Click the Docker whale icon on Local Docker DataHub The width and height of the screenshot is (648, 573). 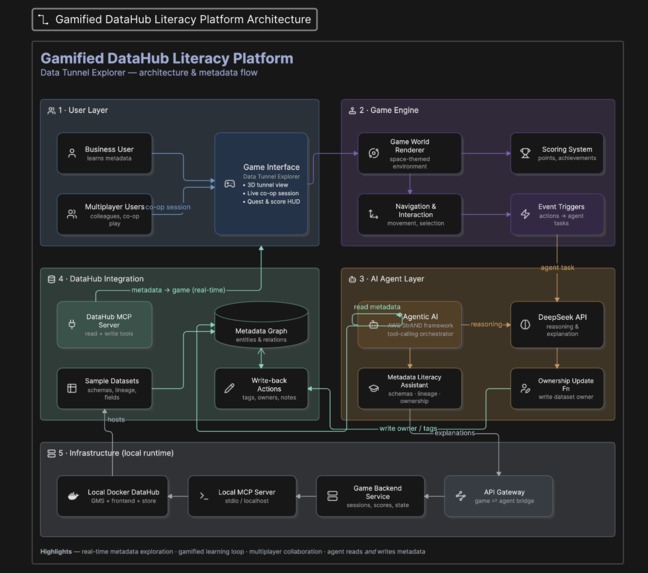click(73, 496)
